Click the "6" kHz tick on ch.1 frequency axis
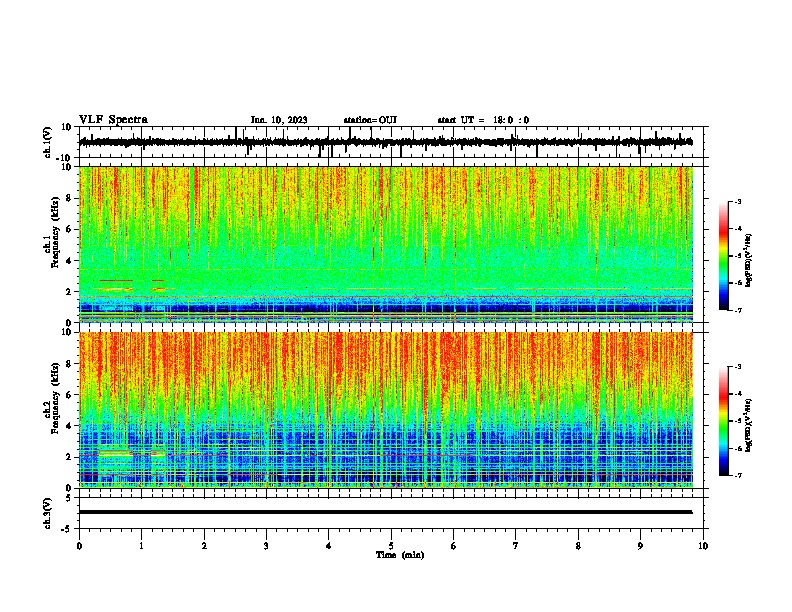Screen dimensions: 792x612 pos(69,229)
